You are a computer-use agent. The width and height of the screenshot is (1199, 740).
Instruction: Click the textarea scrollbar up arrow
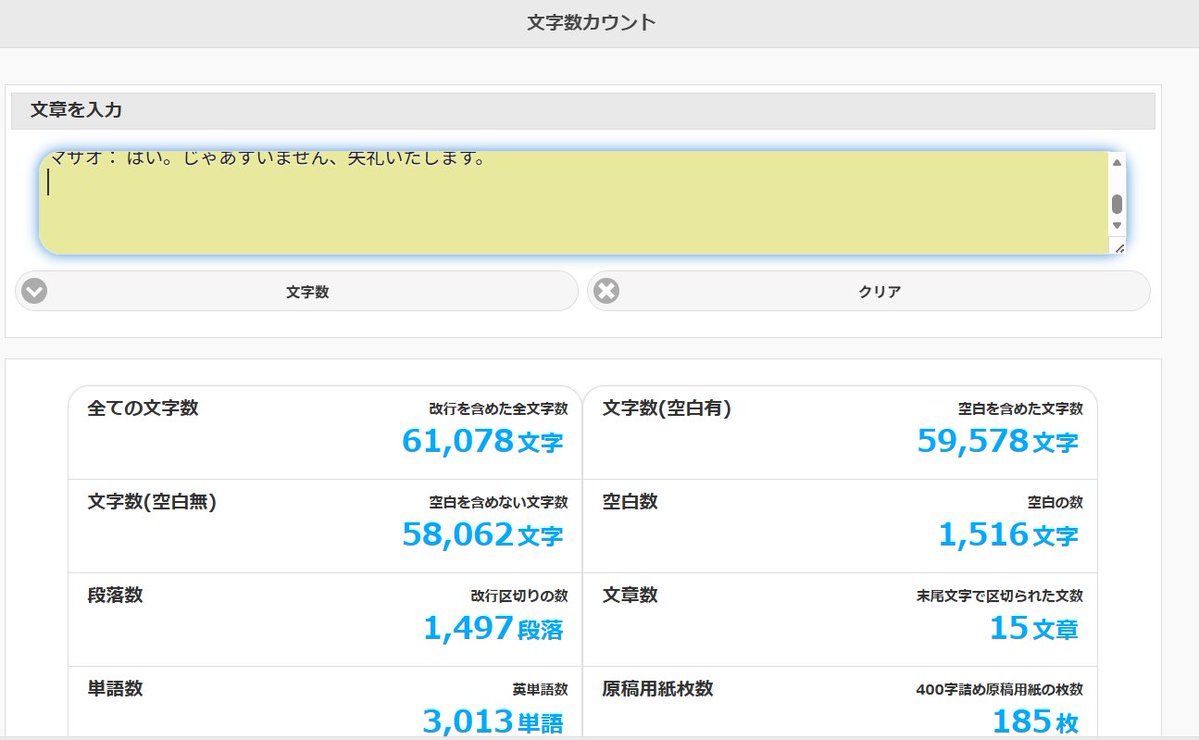point(1117,162)
